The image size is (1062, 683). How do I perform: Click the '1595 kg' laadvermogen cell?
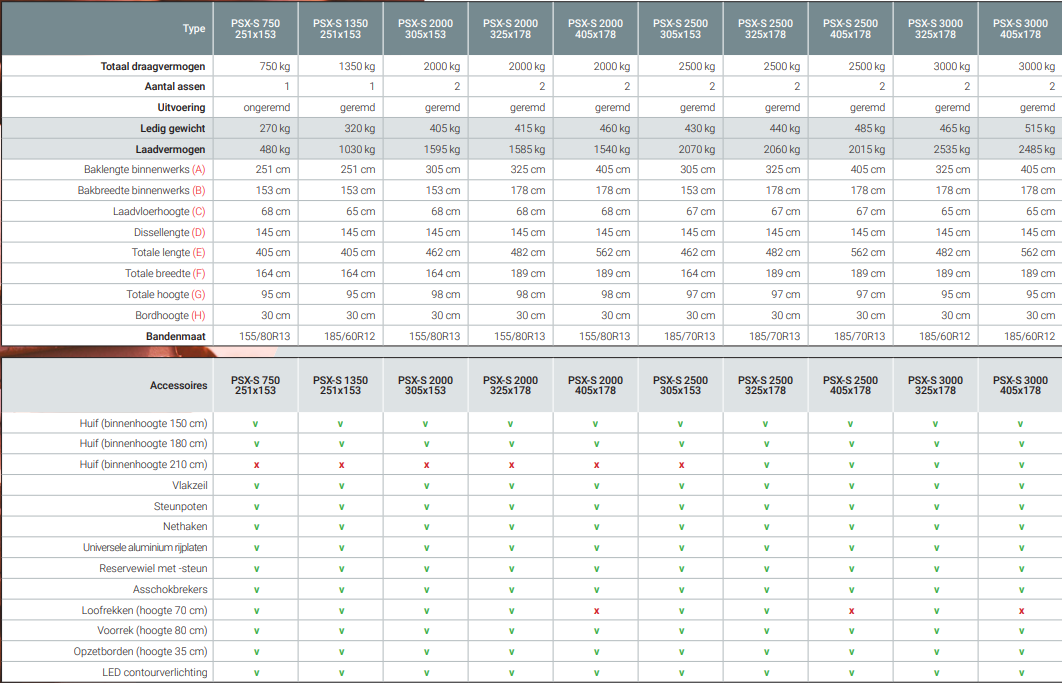441,150
